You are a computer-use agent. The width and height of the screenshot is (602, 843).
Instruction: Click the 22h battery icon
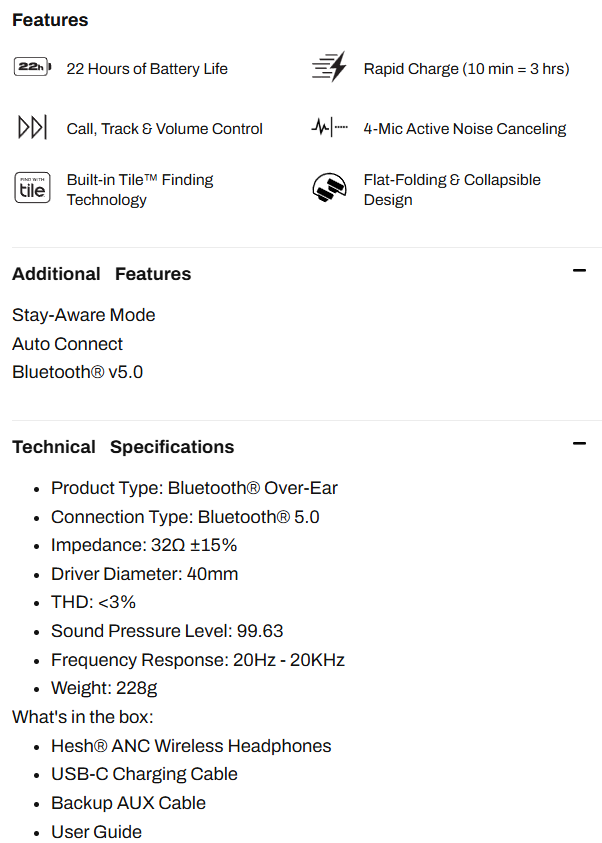click(31, 68)
